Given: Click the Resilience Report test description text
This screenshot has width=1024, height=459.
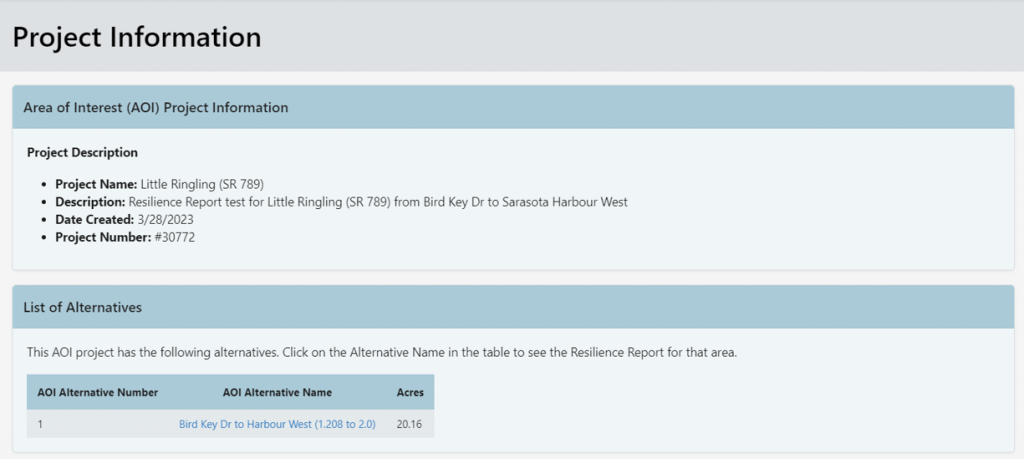Looking at the screenshot, I should click(x=378, y=202).
